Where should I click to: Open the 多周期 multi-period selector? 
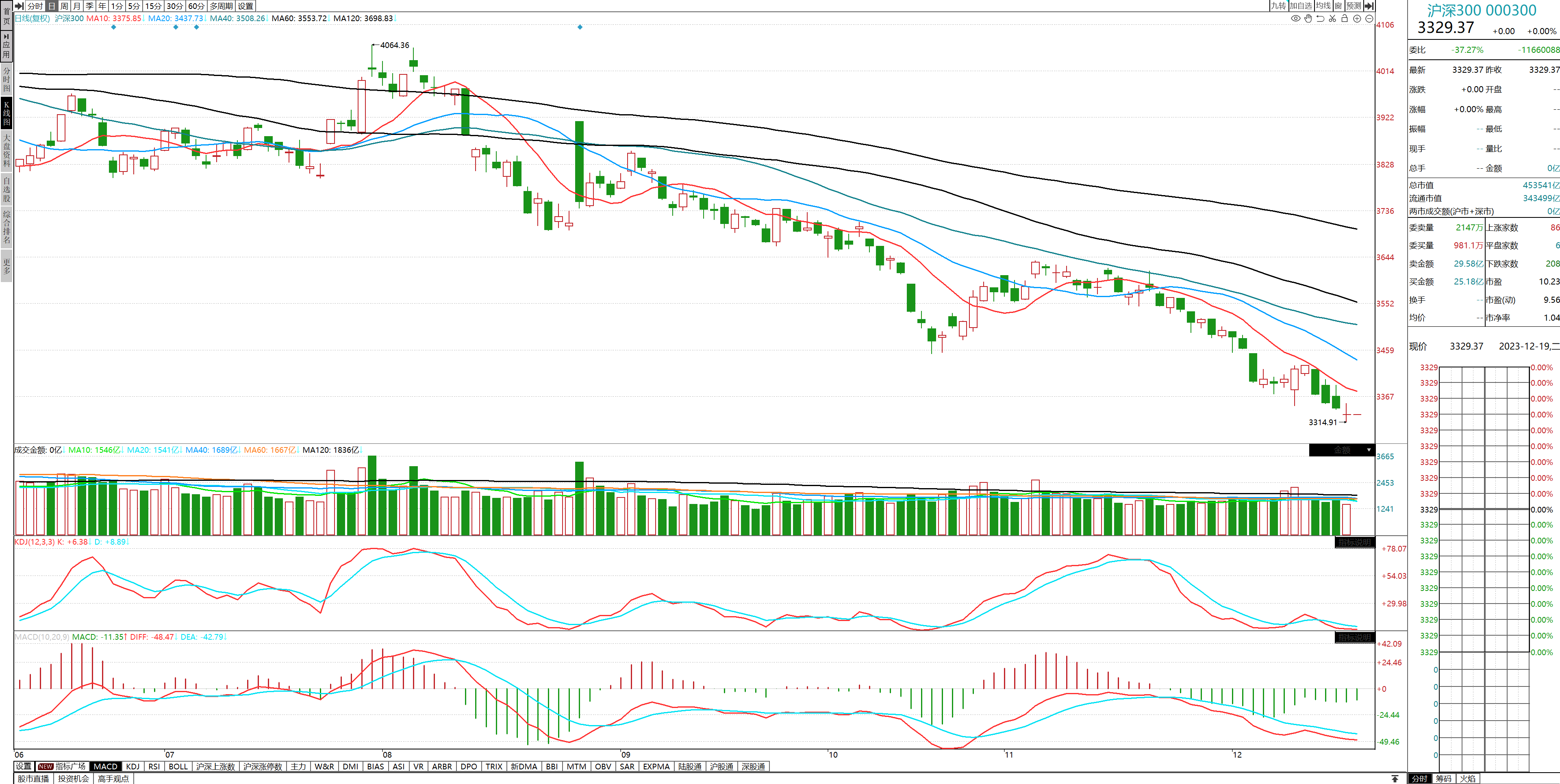coord(221,5)
